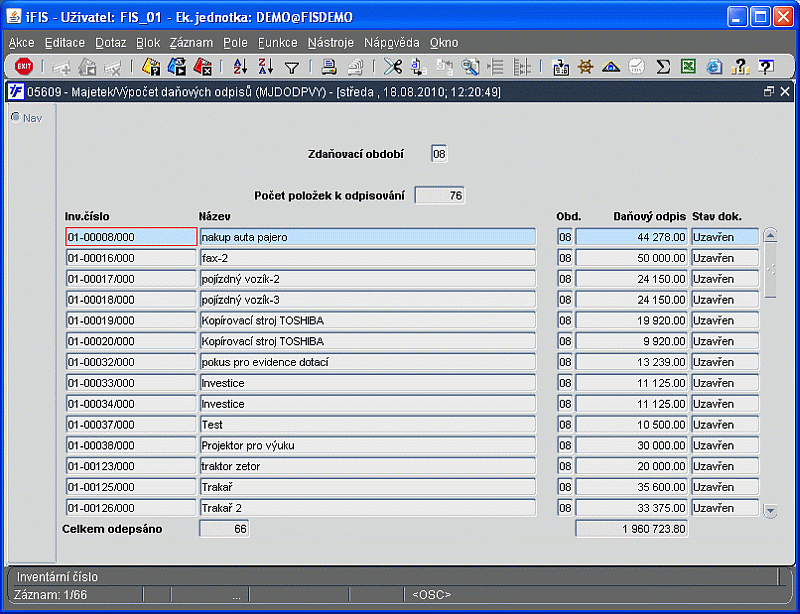
Task: Open the Blok menu
Action: pos(148,42)
